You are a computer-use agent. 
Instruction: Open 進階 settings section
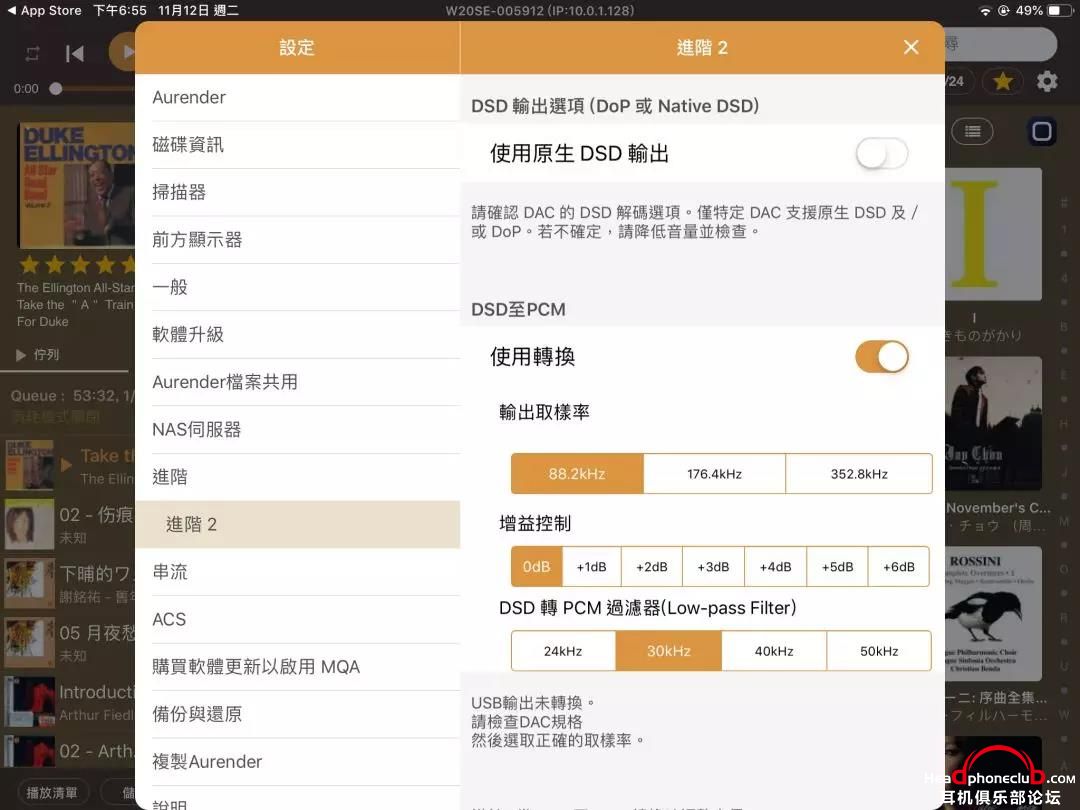click(x=298, y=477)
